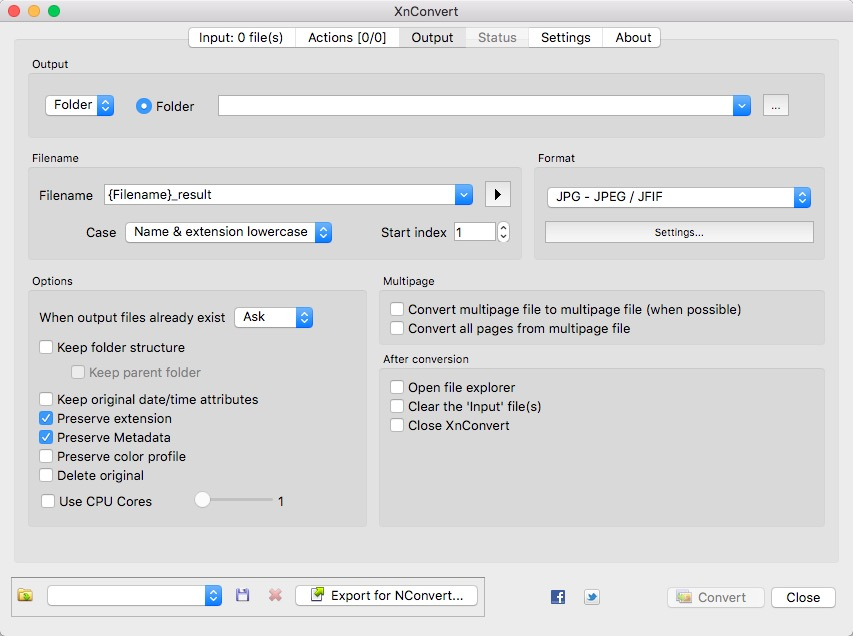Click the filename pattern arrow button
Screen dimensions: 853x636
(x=497, y=194)
